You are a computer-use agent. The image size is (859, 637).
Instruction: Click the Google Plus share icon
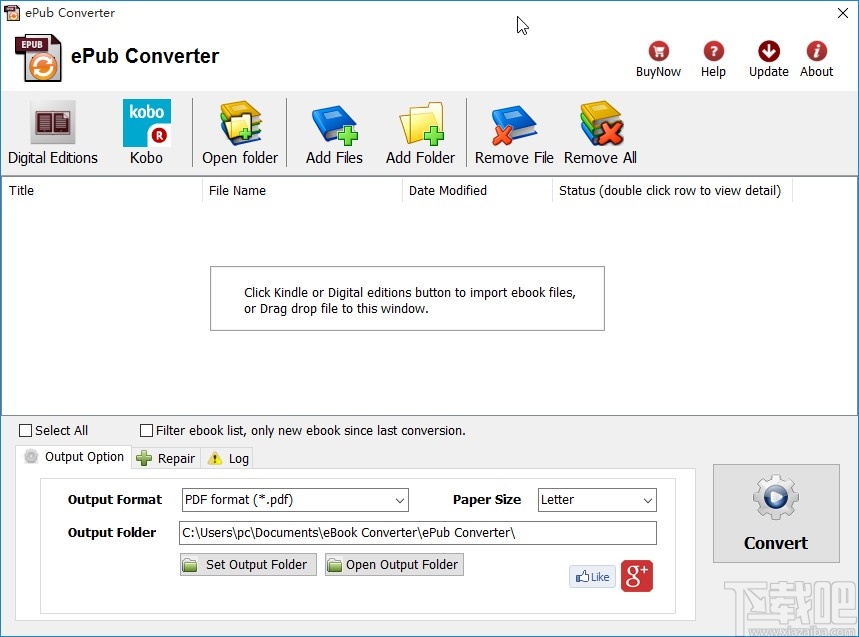pyautogui.click(x=637, y=576)
